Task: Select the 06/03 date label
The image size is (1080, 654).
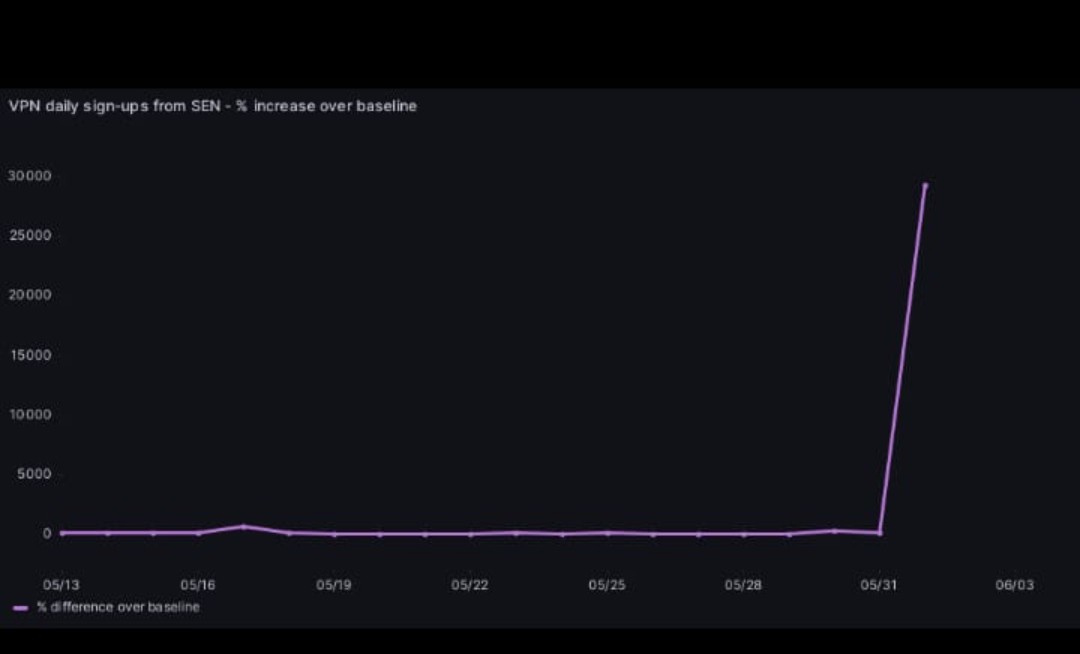Action: click(1014, 585)
